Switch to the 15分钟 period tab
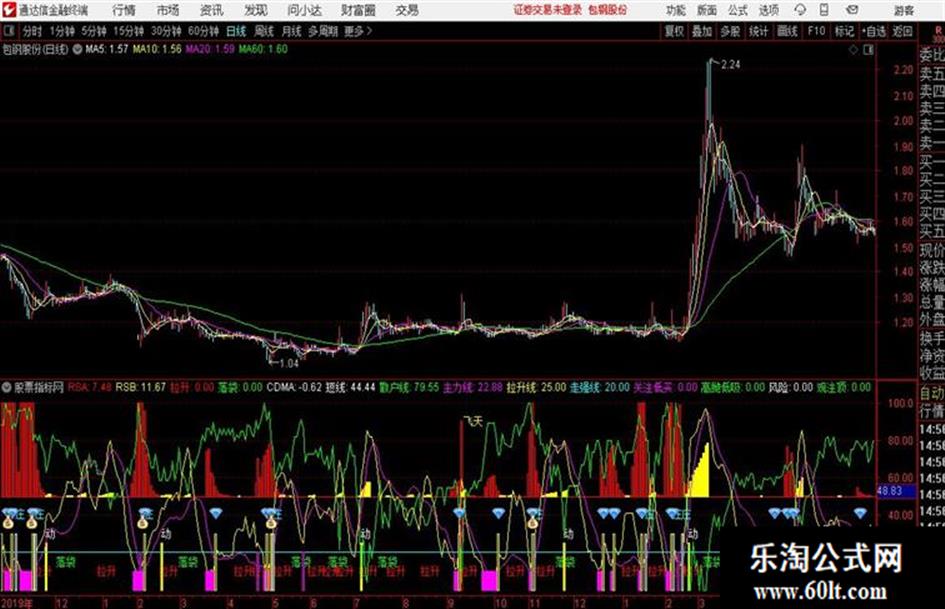Image resolution: width=945 pixels, height=609 pixels. click(x=128, y=31)
